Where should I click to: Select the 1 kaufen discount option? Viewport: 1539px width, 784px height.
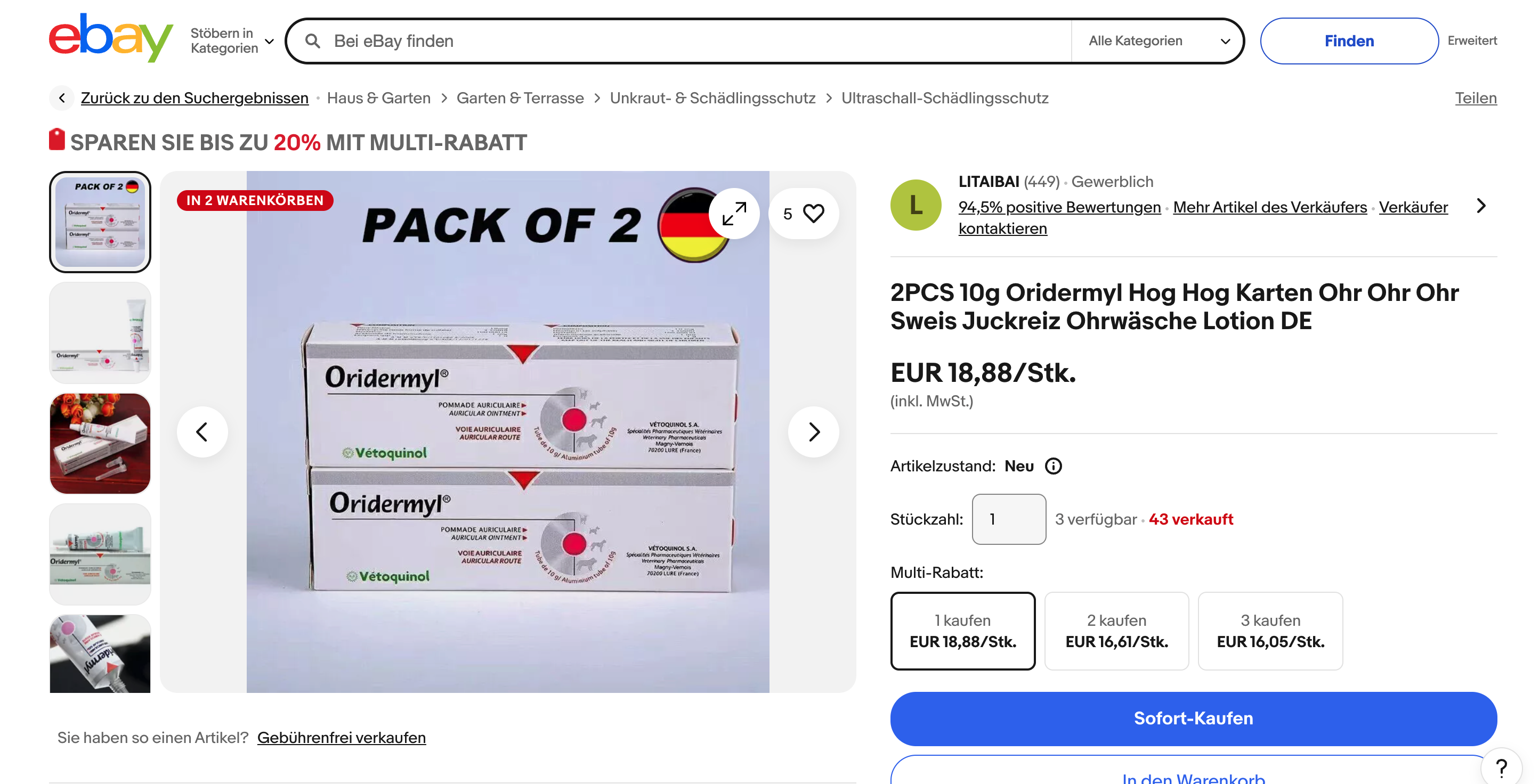[x=962, y=631]
